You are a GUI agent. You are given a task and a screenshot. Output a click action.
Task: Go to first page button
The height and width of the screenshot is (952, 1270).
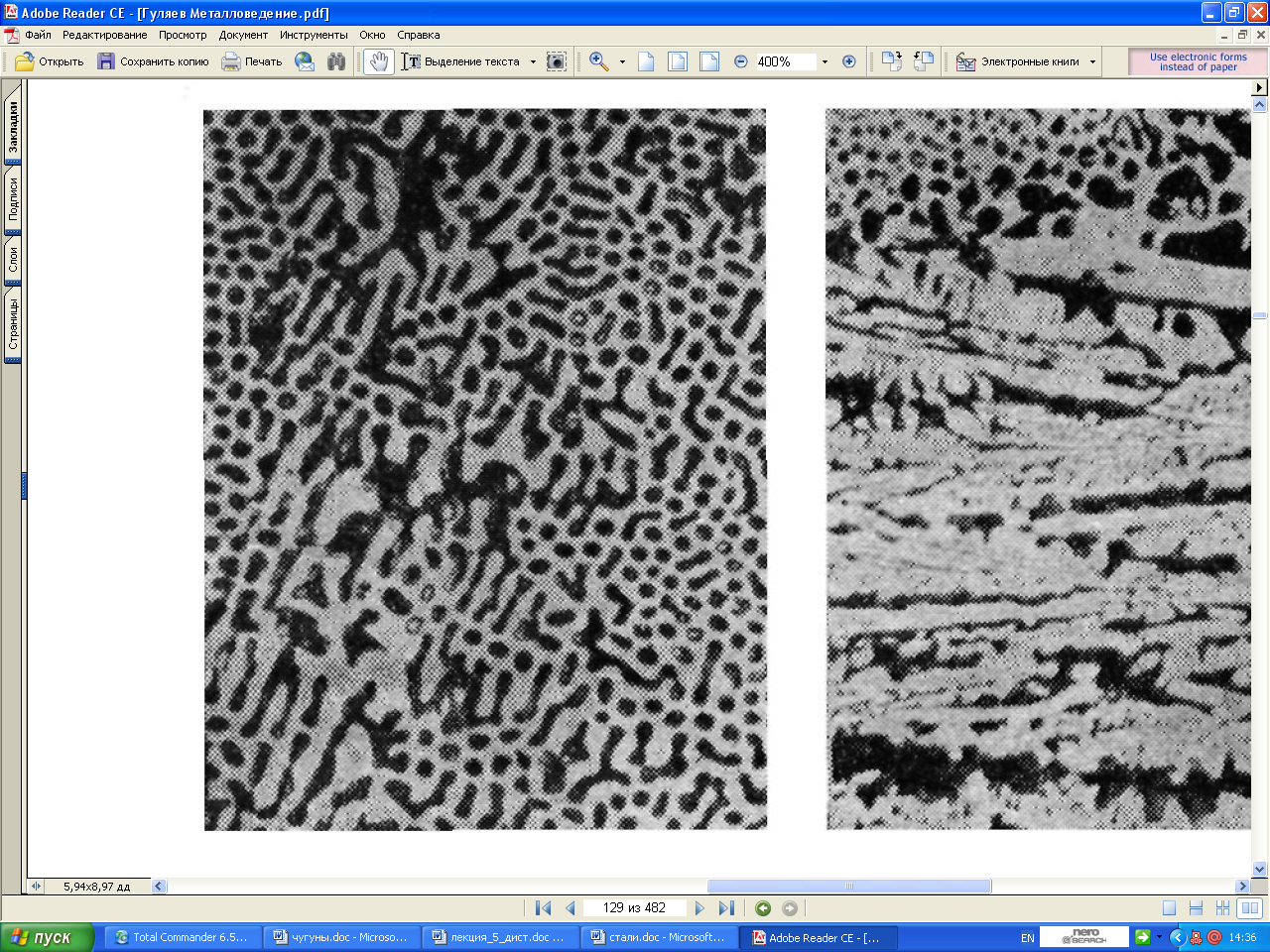543,907
